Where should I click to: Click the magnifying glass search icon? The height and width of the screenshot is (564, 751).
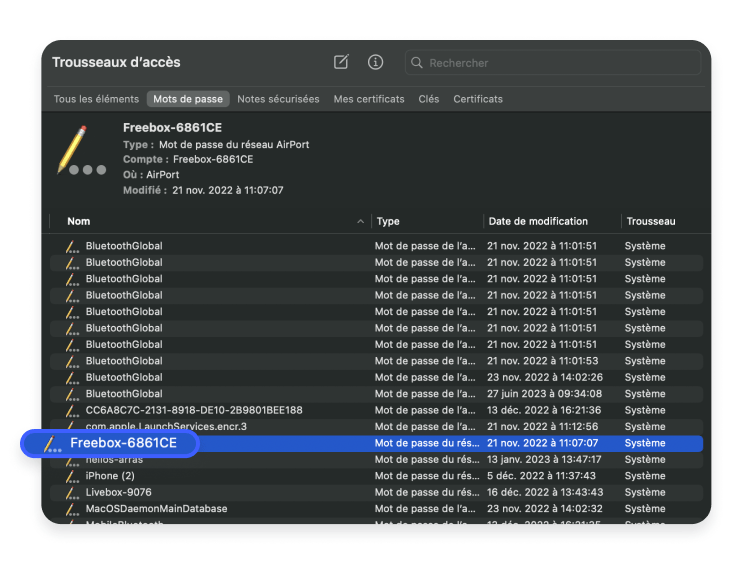(417, 63)
